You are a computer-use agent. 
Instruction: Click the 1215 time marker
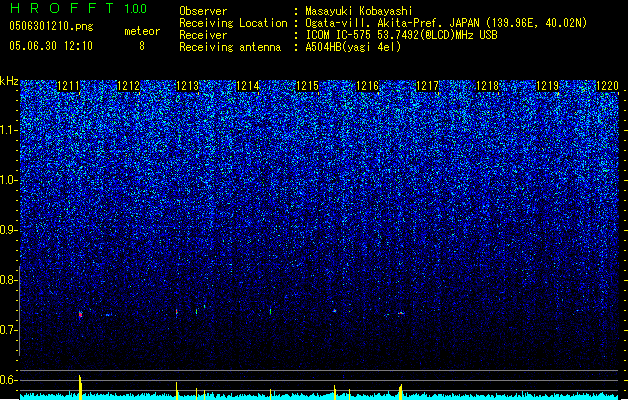pyautogui.click(x=308, y=86)
